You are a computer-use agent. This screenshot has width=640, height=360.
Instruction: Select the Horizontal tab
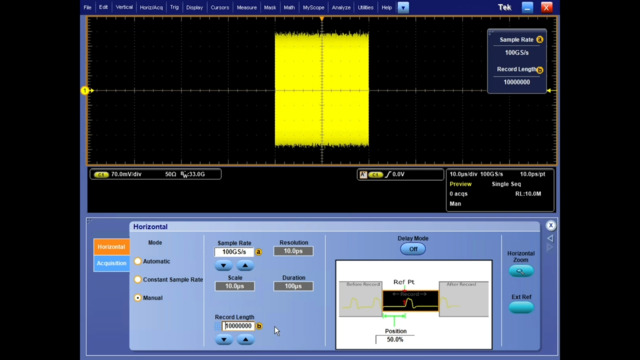pyautogui.click(x=111, y=247)
